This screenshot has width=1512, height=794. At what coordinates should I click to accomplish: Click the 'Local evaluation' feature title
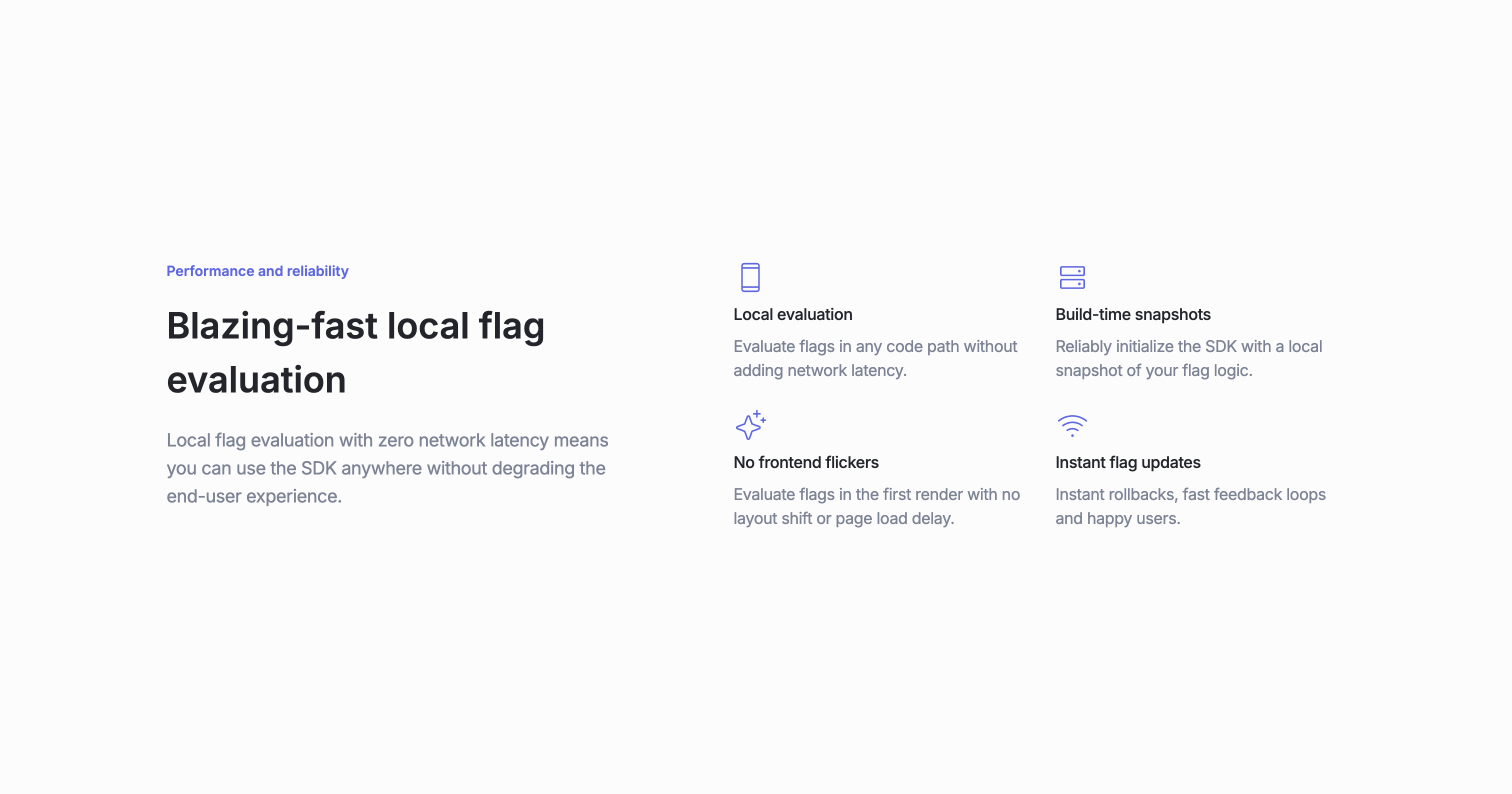[793, 314]
